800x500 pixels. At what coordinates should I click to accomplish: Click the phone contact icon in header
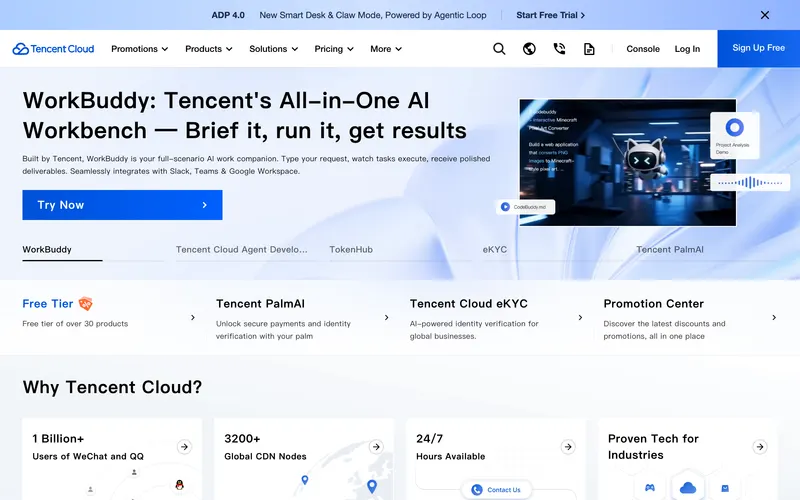559,49
